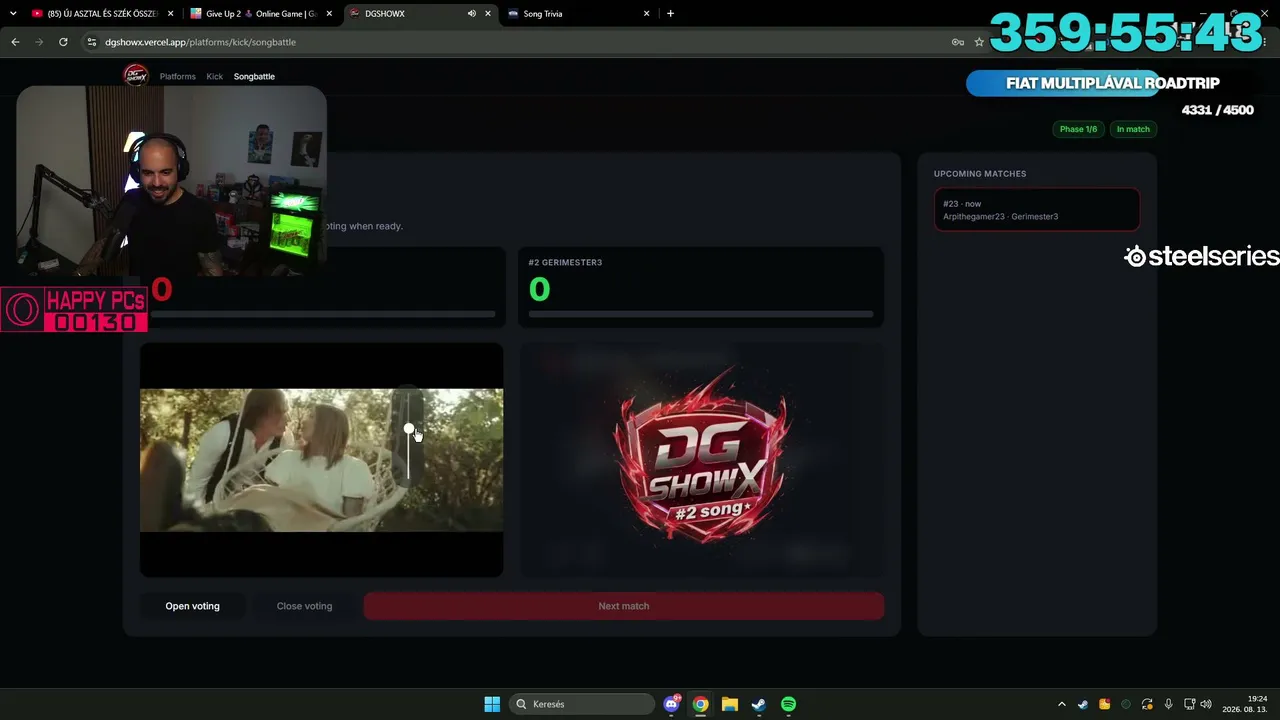Reveal the hidden #2 song card
This screenshot has height=720, width=1280.
click(701, 460)
